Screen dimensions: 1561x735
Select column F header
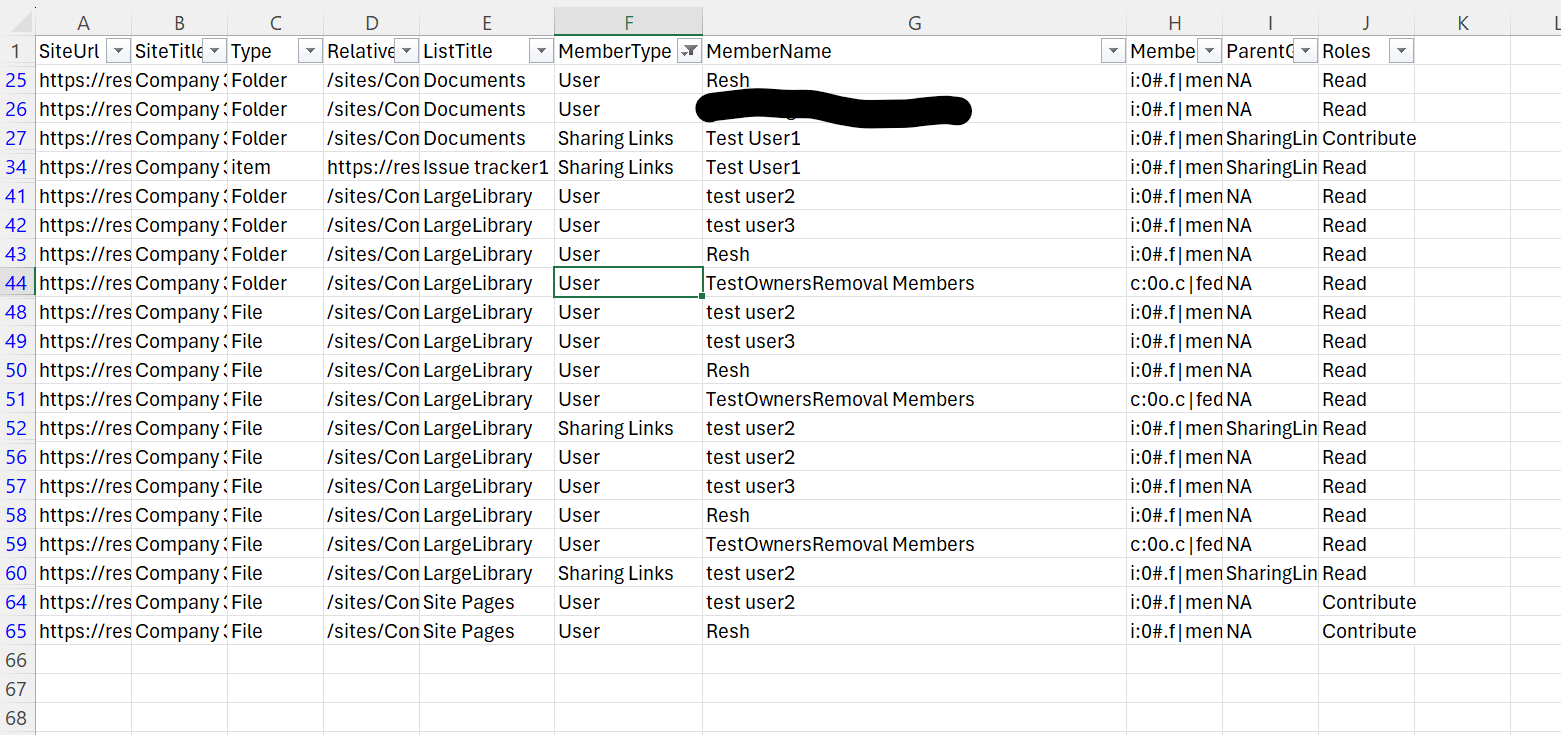coord(628,22)
